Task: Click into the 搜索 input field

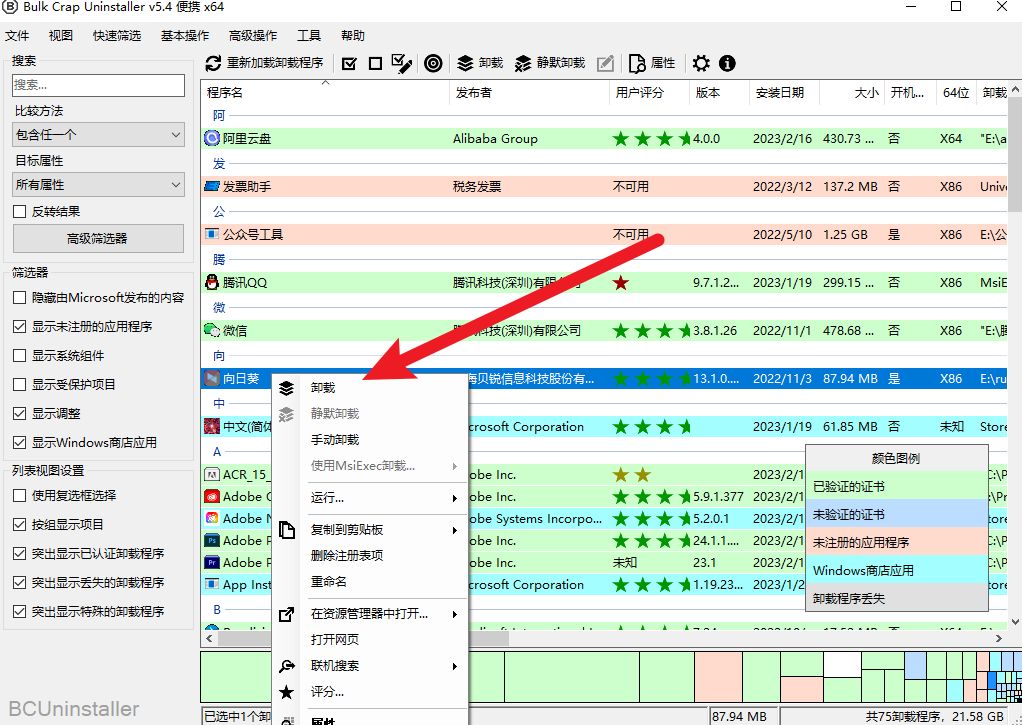Action: point(98,85)
